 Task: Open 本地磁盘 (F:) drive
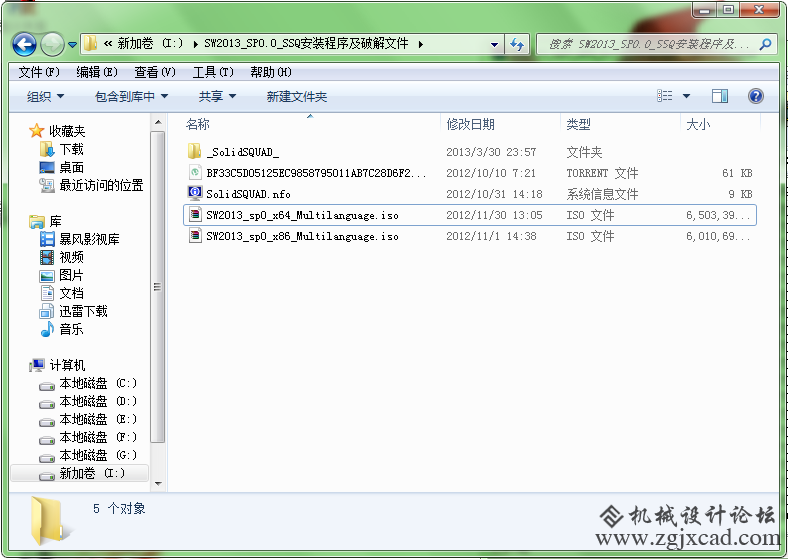(x=97, y=438)
